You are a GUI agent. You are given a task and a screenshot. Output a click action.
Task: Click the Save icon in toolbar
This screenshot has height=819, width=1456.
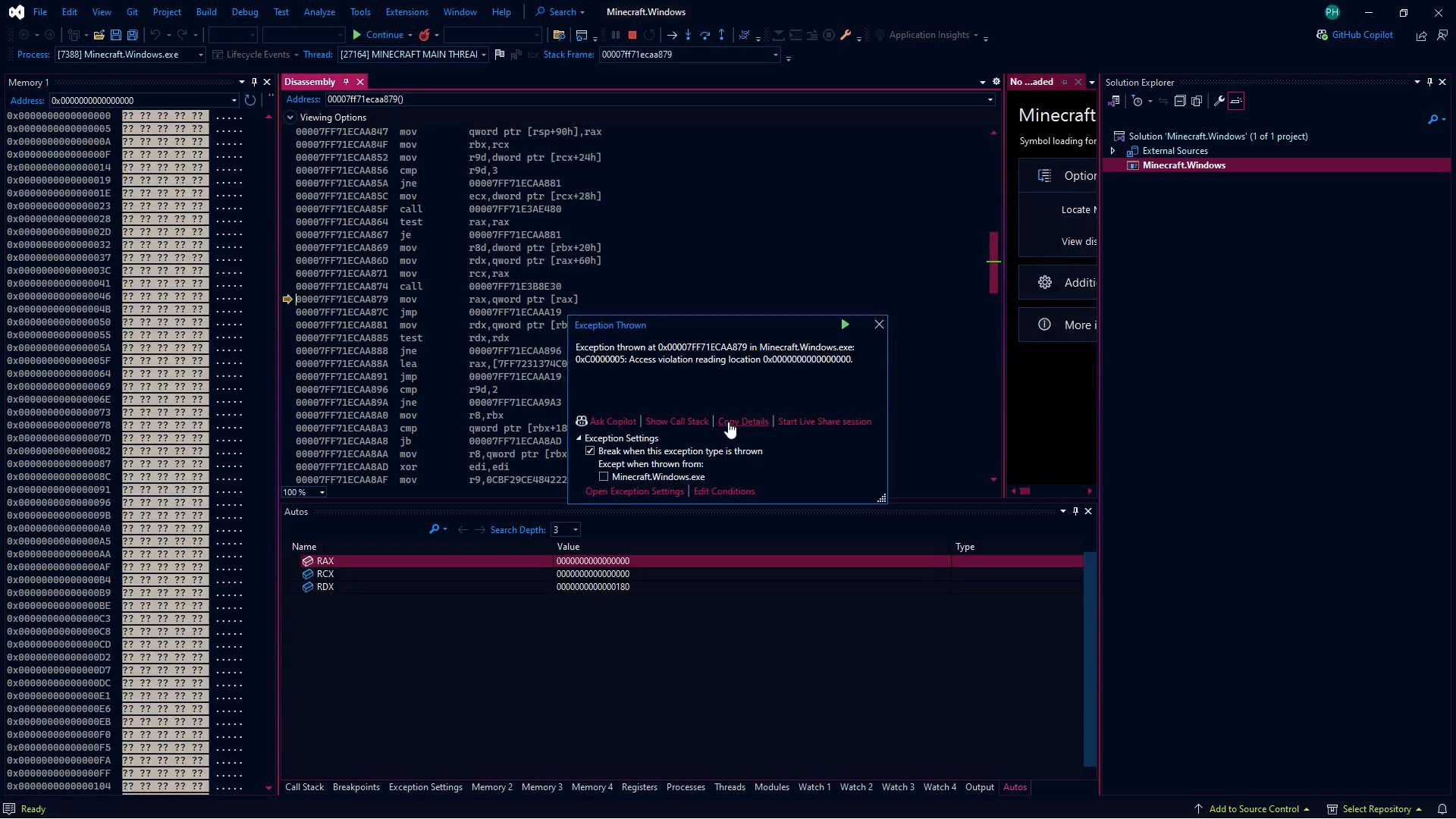click(115, 35)
